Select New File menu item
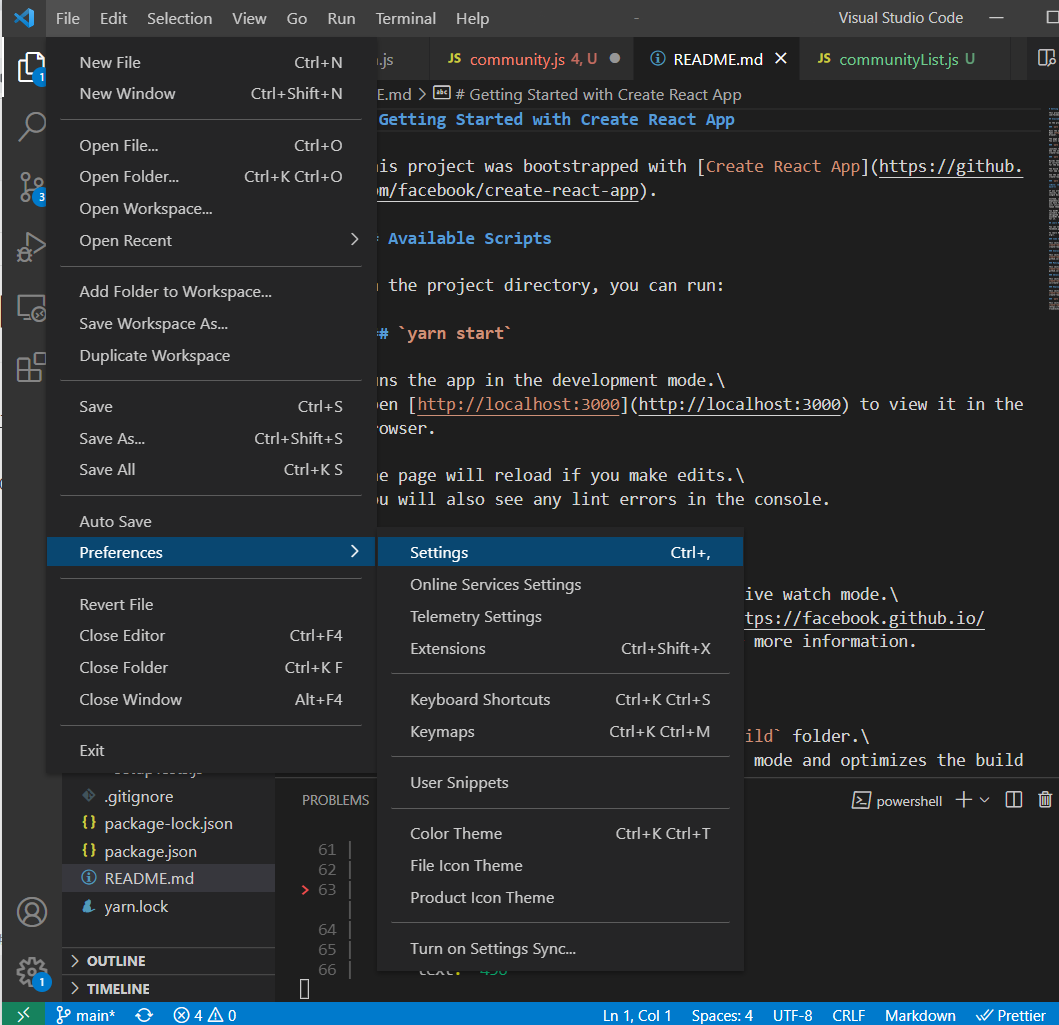Image resolution: width=1059 pixels, height=1025 pixels. 211,62
